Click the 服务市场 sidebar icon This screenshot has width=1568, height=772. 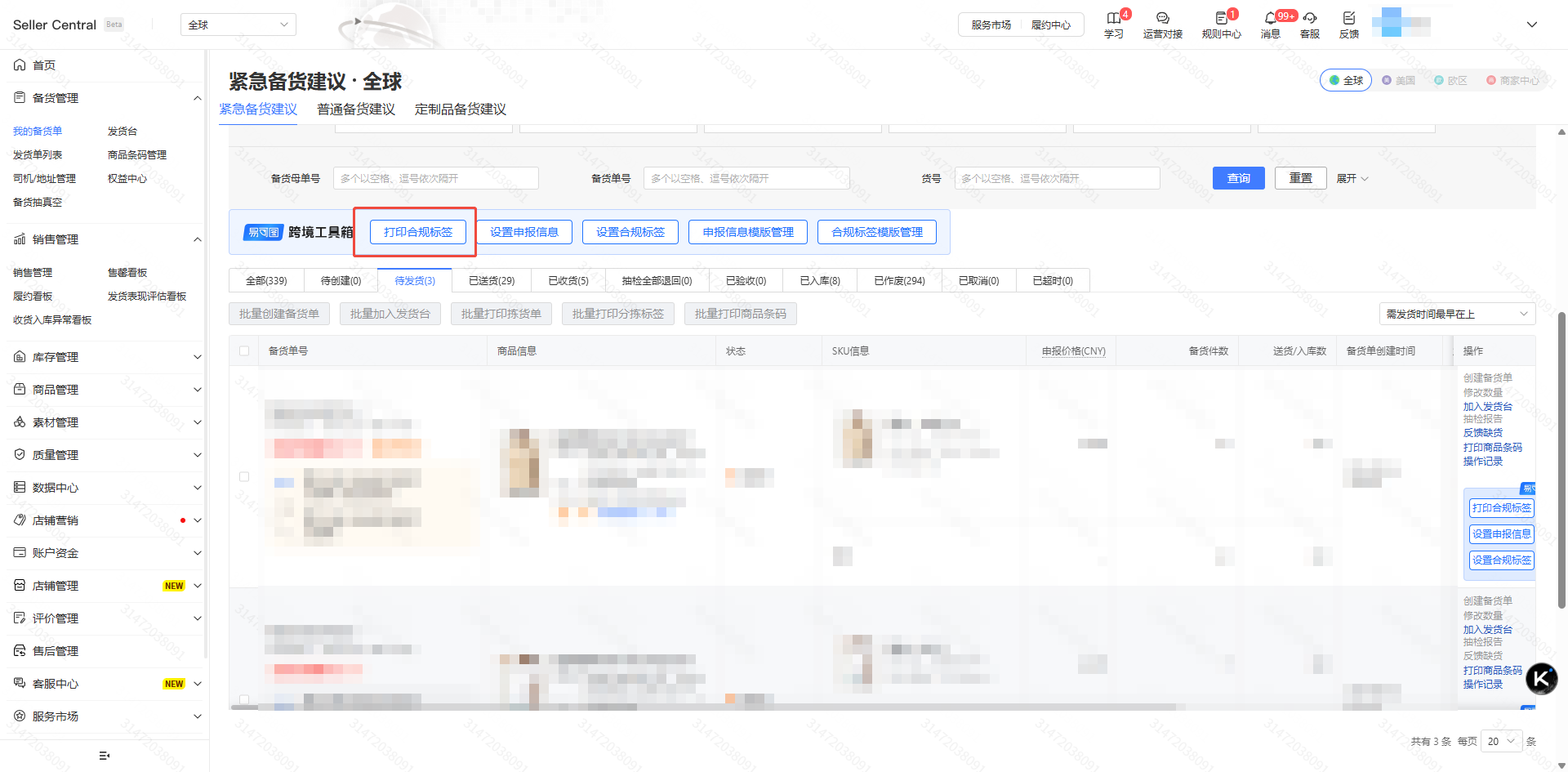click(x=20, y=716)
